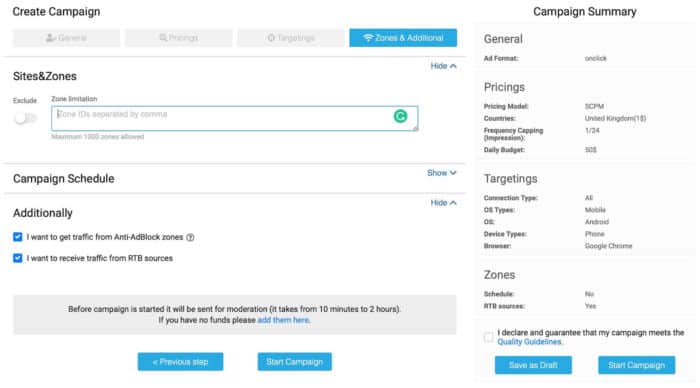
Task: Go back with the Previous step button
Action: (x=180, y=362)
